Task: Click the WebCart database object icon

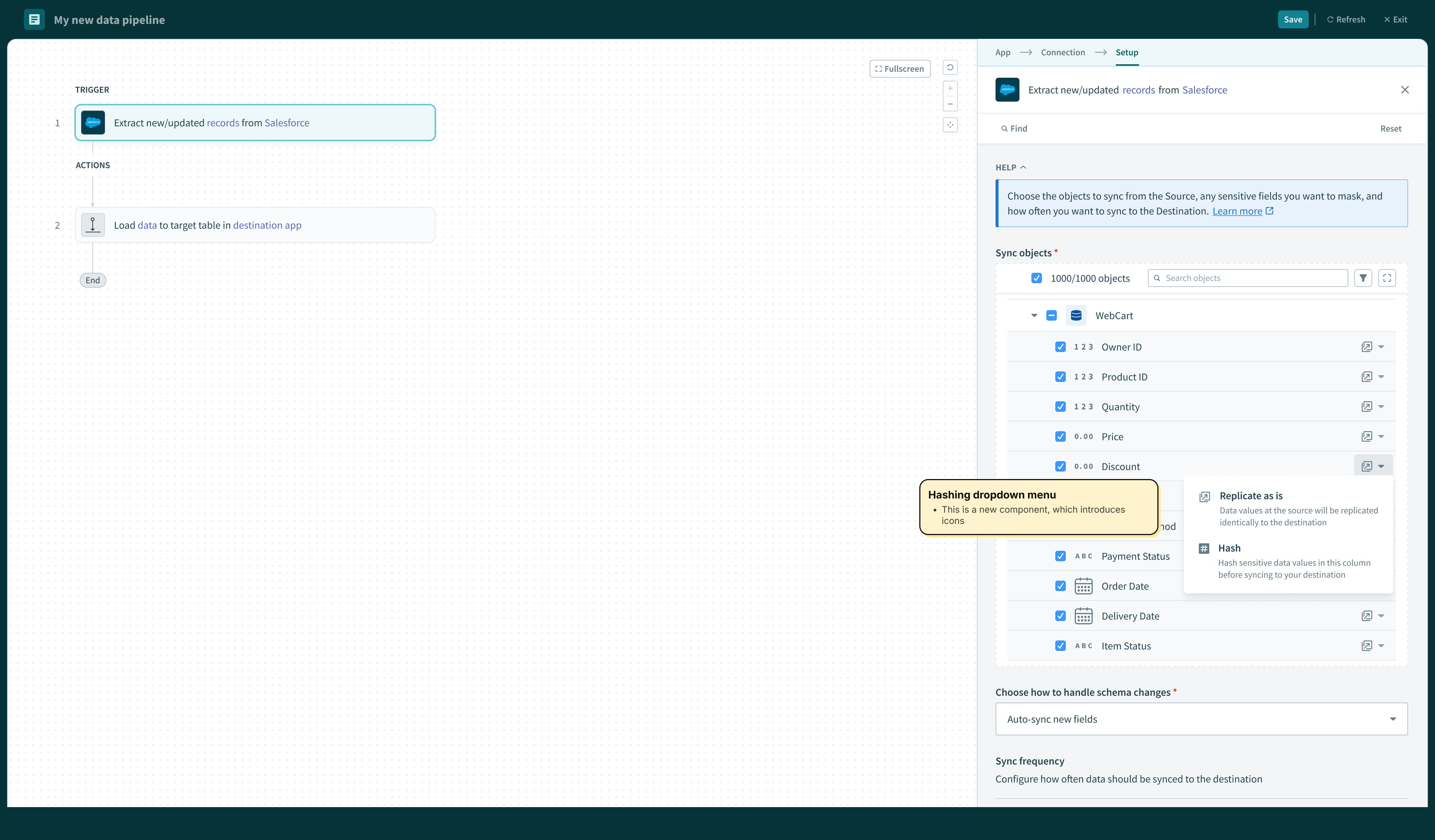Action: click(1076, 315)
